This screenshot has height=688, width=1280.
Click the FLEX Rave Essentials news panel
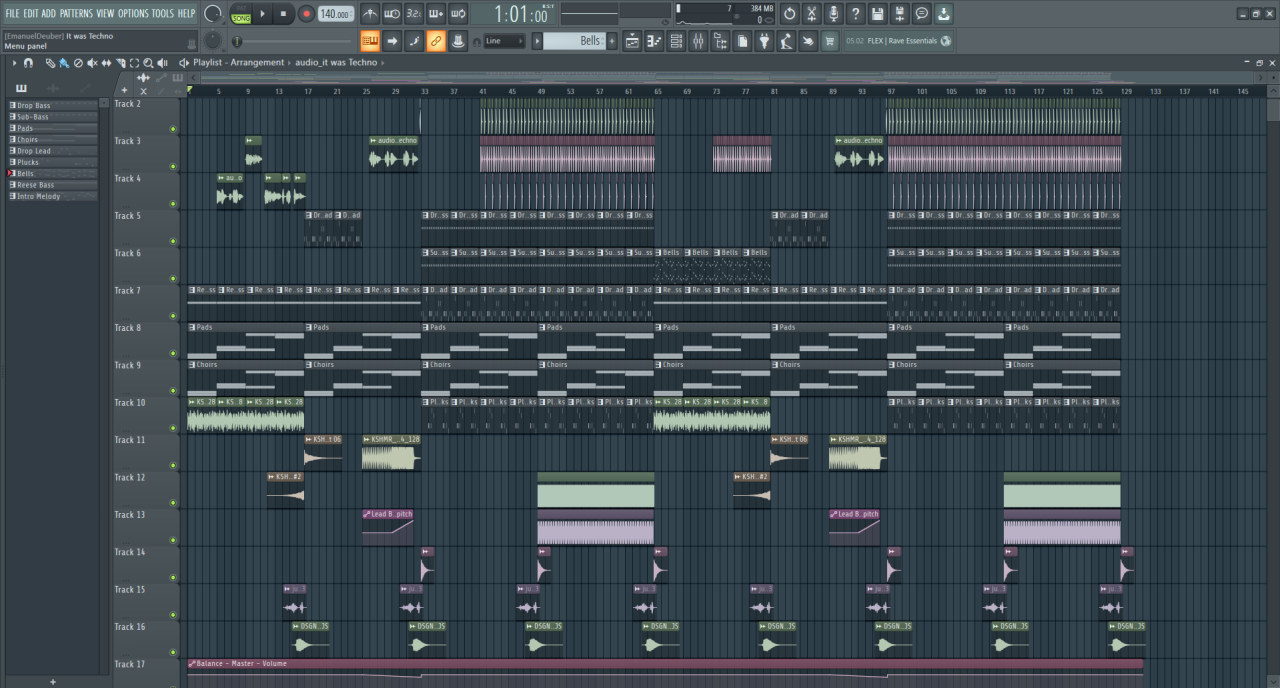coord(898,41)
